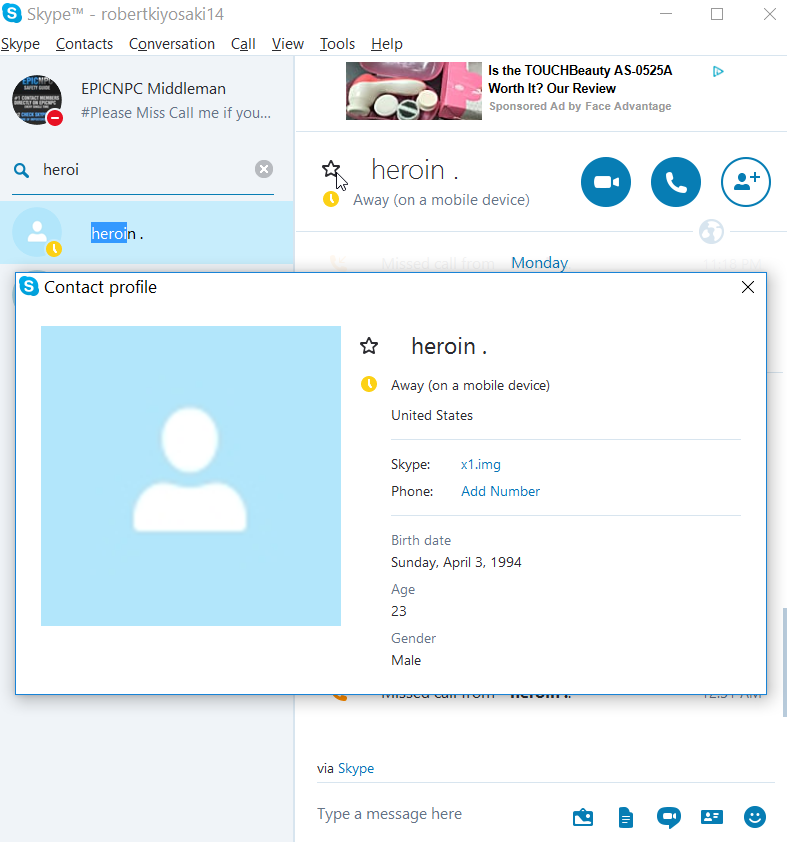
Task: Toggle favorite star in Contact profile dialog
Action: click(x=369, y=346)
